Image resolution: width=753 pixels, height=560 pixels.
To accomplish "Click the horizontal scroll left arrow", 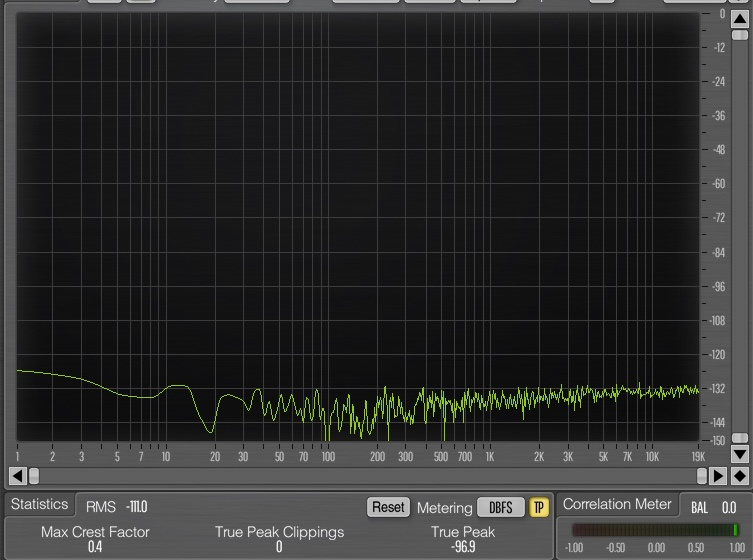I will pyautogui.click(x=17, y=475).
